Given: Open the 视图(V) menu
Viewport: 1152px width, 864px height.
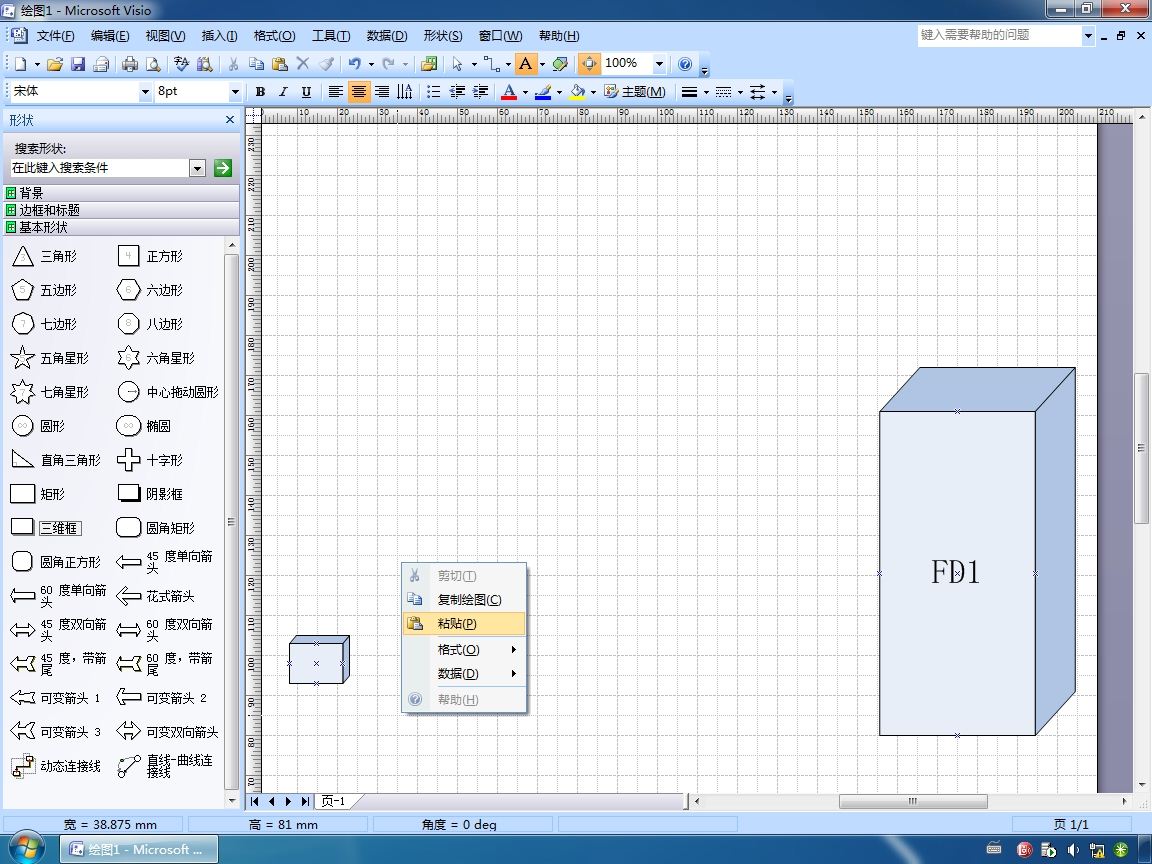Looking at the screenshot, I should (x=165, y=35).
